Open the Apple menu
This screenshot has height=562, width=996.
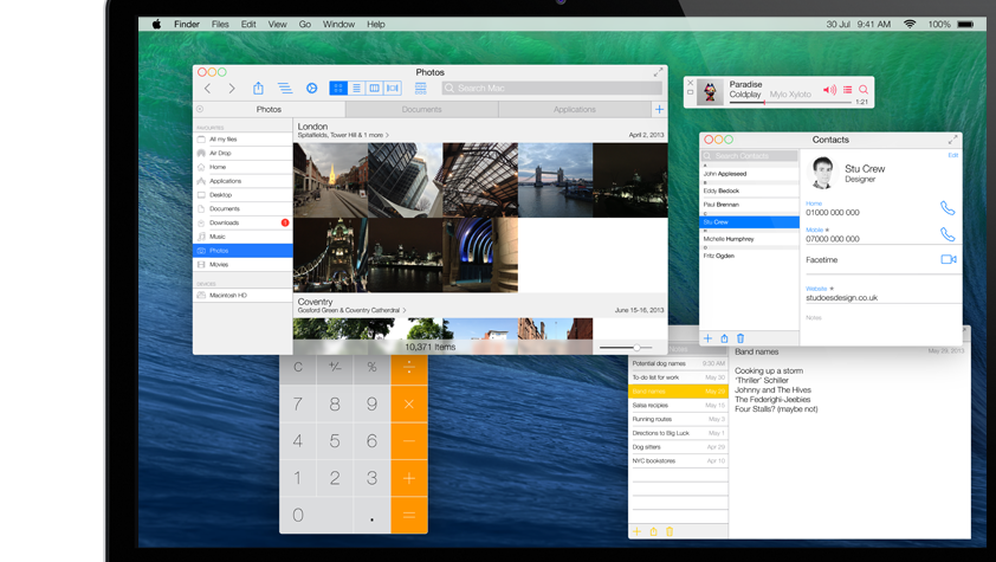pos(156,24)
